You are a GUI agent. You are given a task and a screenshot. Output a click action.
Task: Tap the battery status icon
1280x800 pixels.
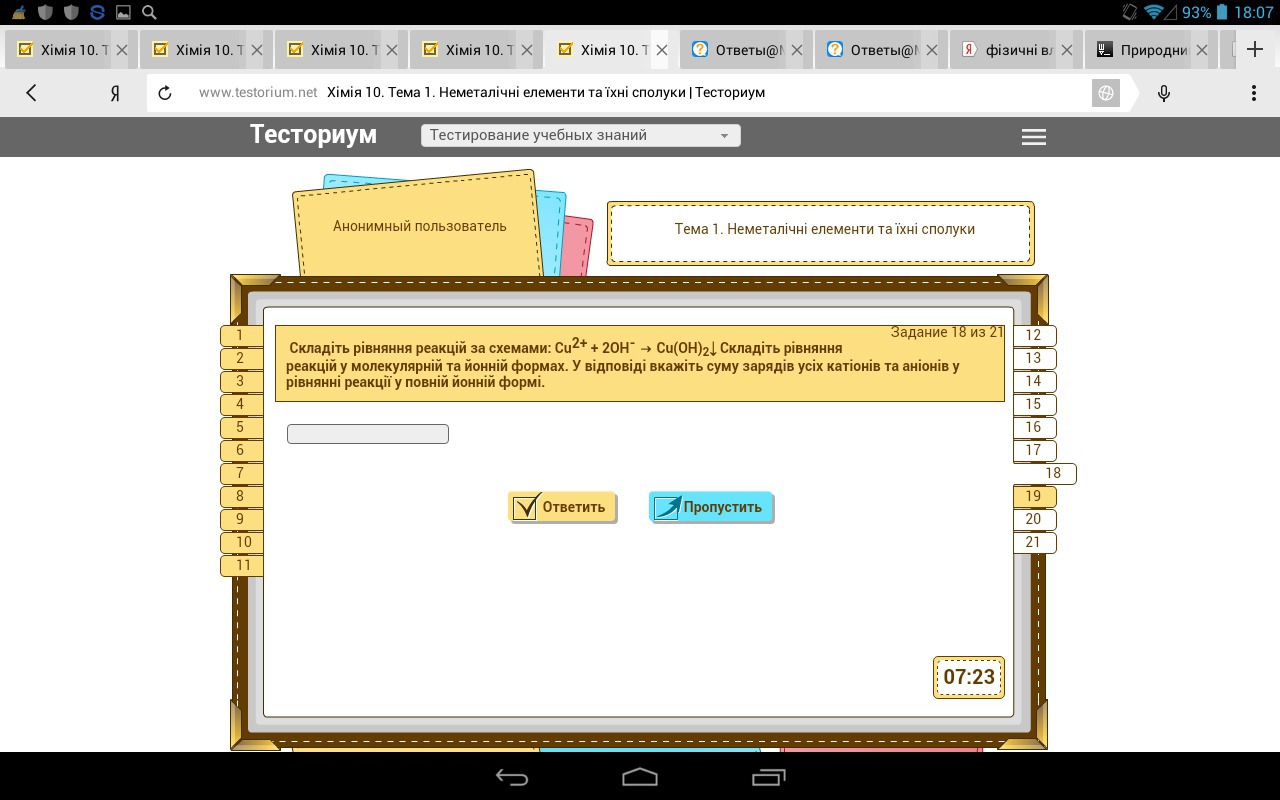coord(1221,13)
